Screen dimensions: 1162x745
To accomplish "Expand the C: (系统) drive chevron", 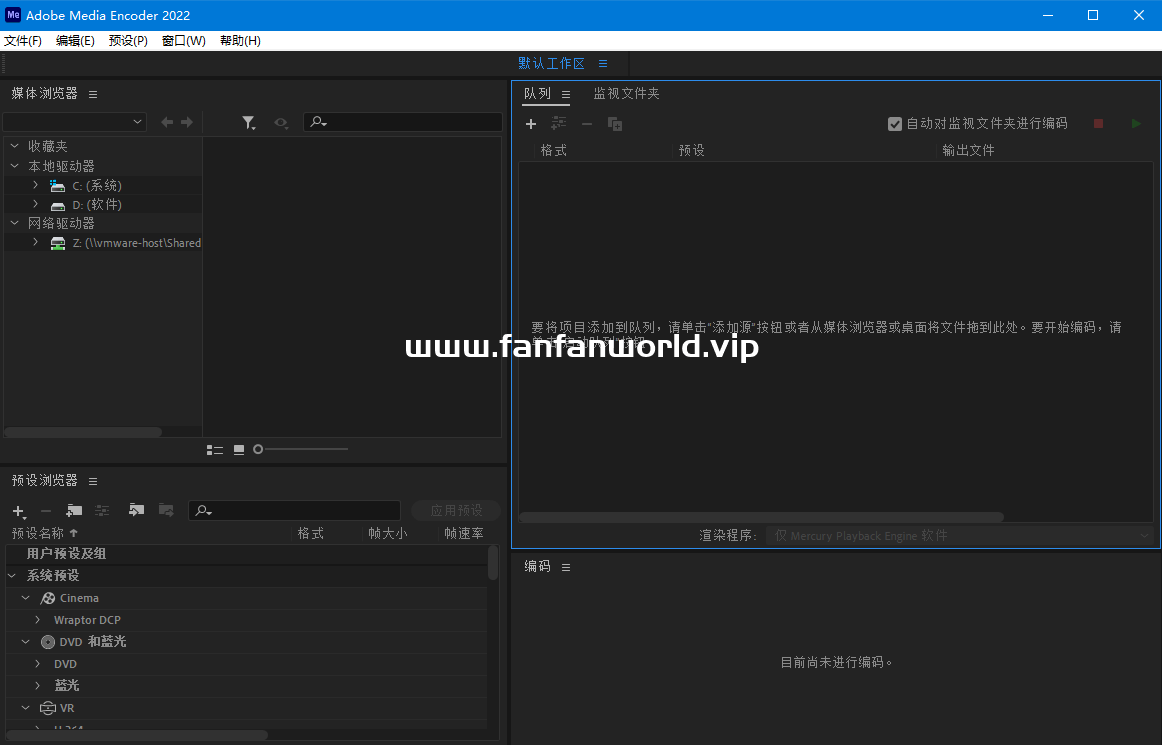I will point(36,185).
